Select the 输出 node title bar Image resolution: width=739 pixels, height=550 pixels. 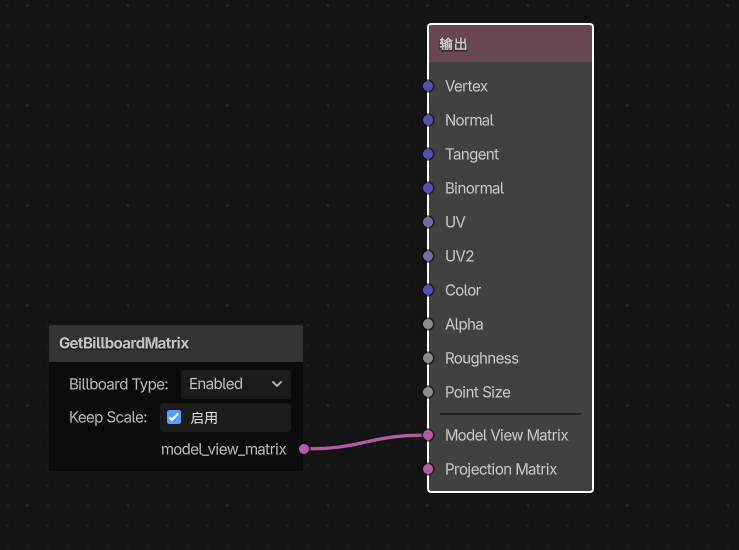(510, 44)
